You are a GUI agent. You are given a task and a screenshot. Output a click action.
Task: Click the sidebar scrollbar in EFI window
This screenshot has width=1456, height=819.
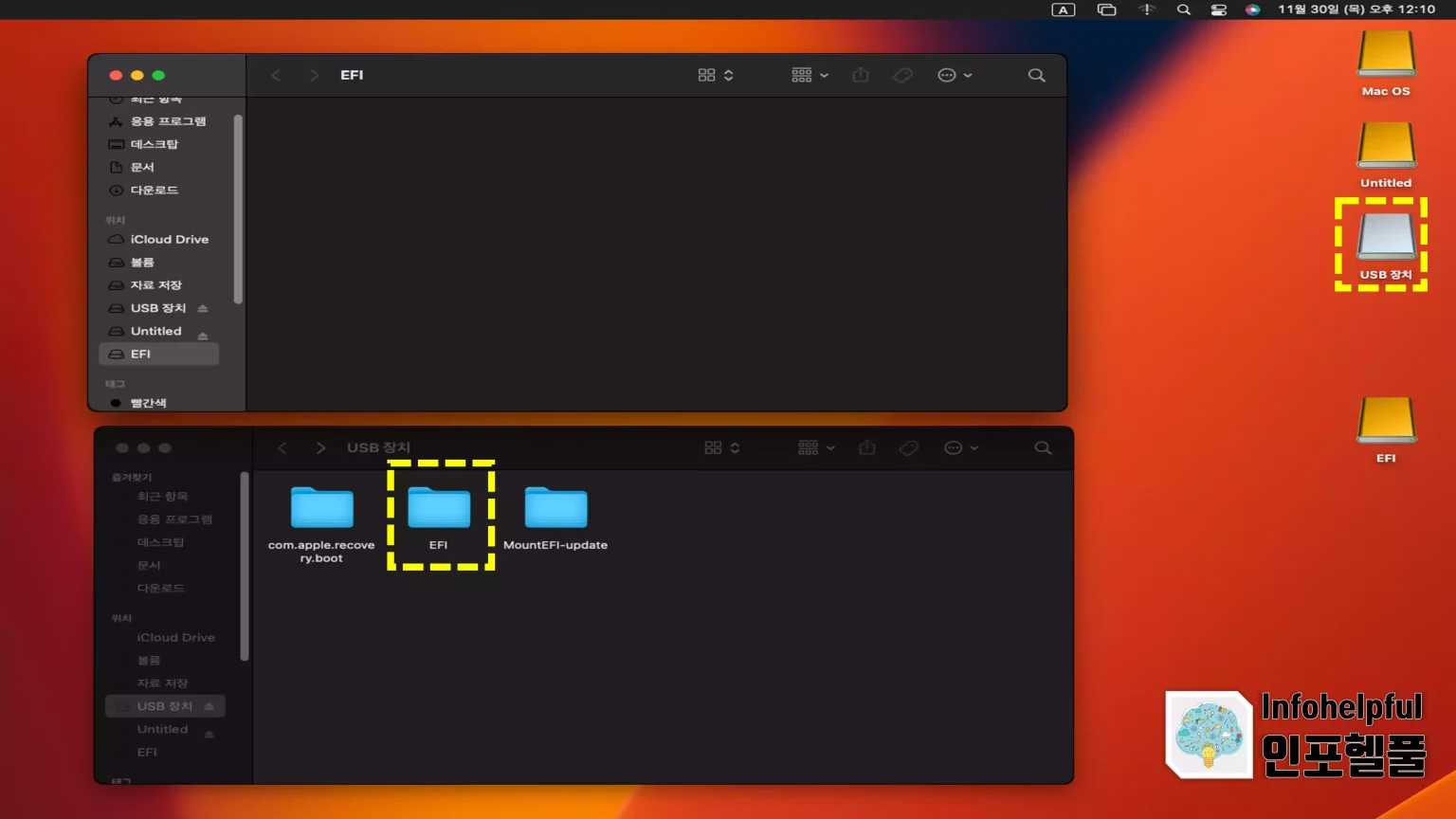pyautogui.click(x=238, y=209)
